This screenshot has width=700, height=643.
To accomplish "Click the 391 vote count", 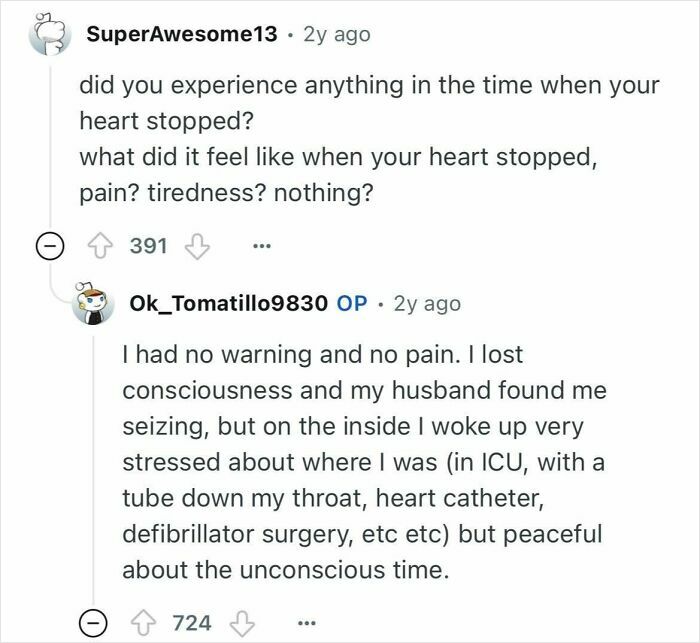I will click(x=149, y=245).
